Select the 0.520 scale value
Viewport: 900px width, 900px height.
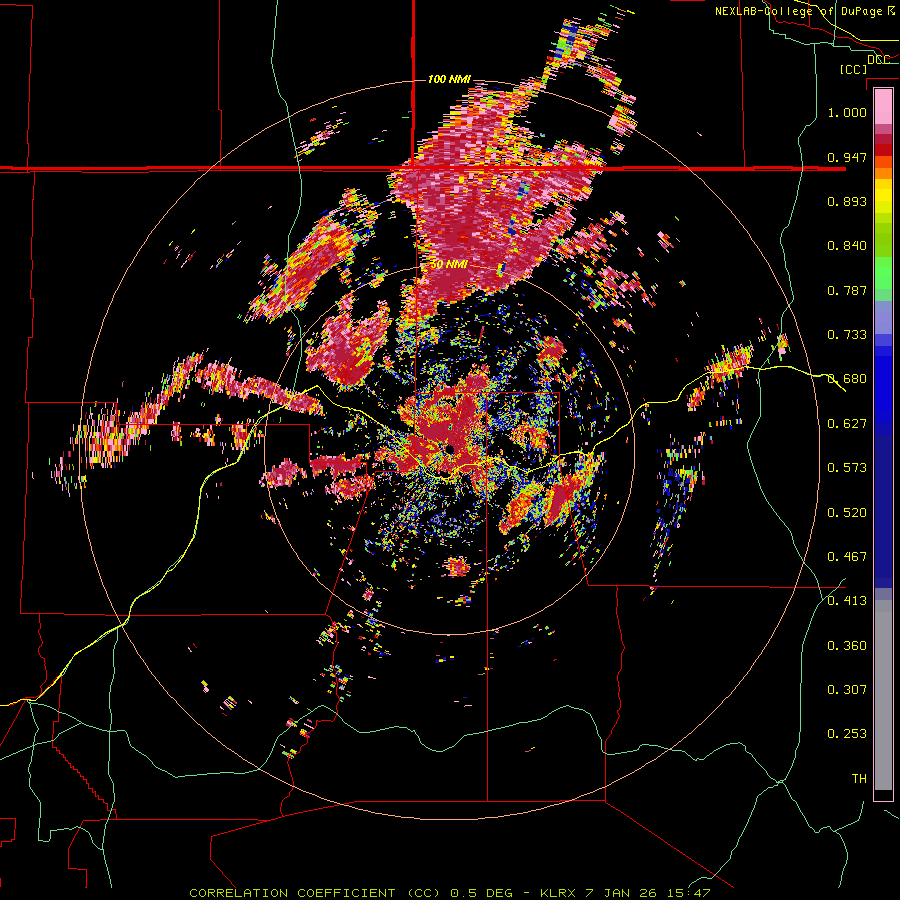(847, 513)
